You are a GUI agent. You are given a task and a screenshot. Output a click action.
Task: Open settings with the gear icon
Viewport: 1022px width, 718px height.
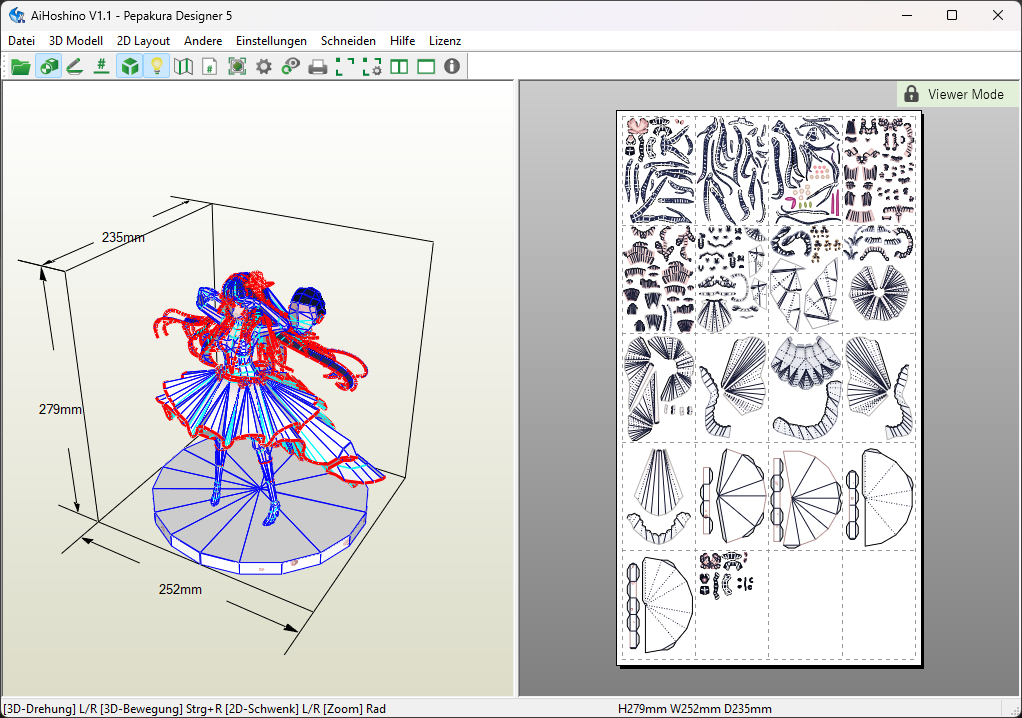[263, 67]
